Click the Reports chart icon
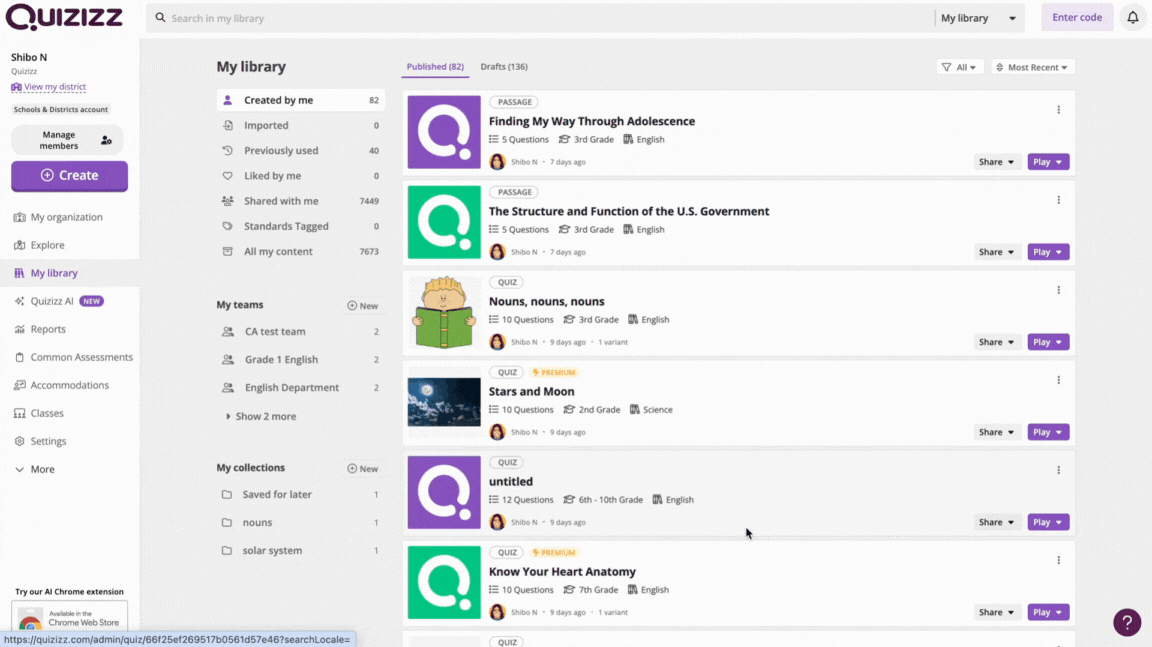 20,329
